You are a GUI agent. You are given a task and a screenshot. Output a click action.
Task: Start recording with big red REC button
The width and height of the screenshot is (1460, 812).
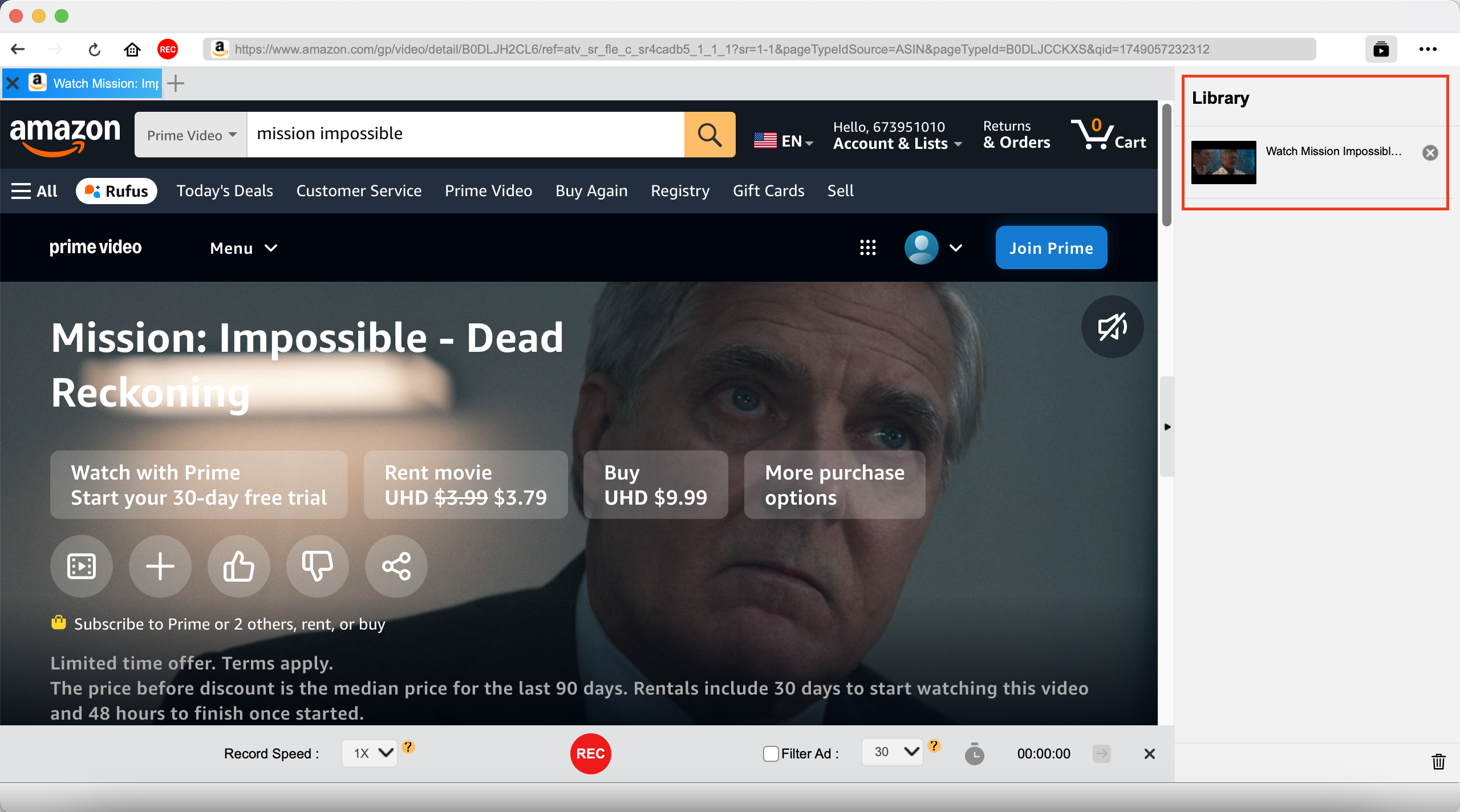pos(590,754)
